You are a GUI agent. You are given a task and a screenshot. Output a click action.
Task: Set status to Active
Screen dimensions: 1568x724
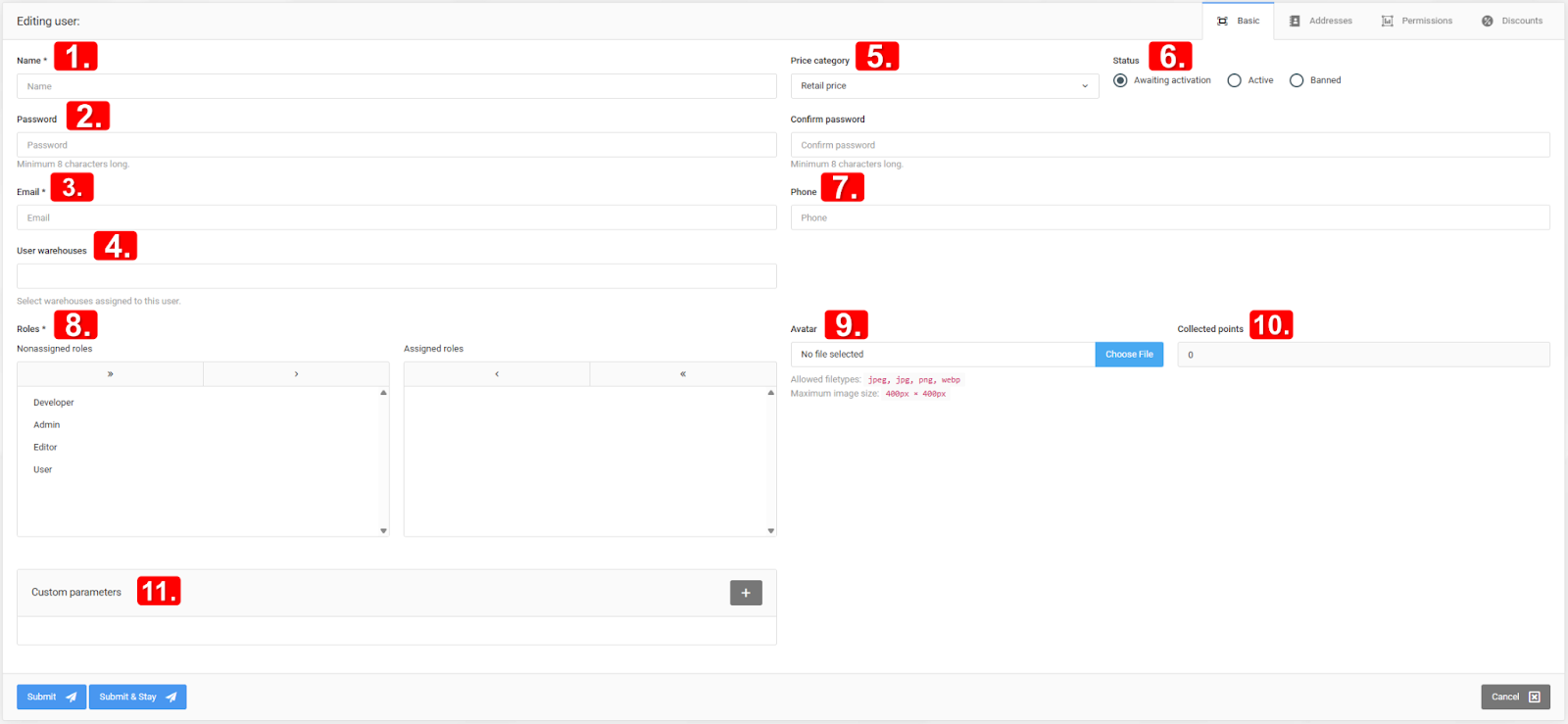click(1234, 80)
